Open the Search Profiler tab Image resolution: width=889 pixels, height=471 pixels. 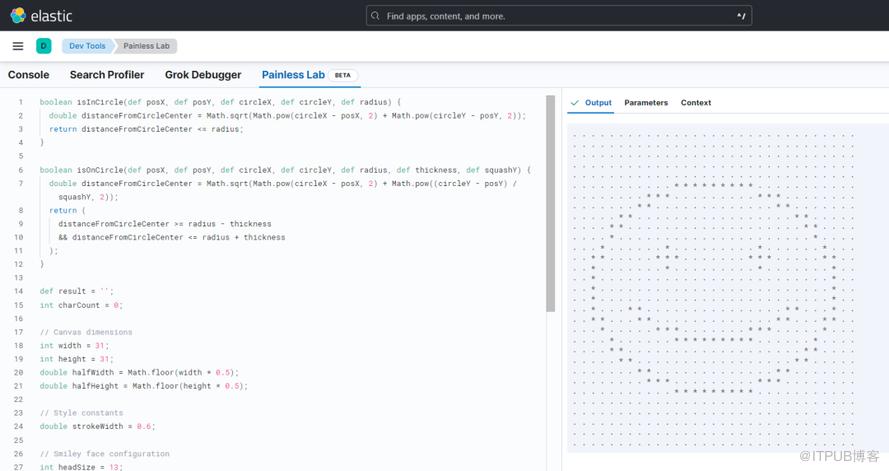click(x=107, y=75)
